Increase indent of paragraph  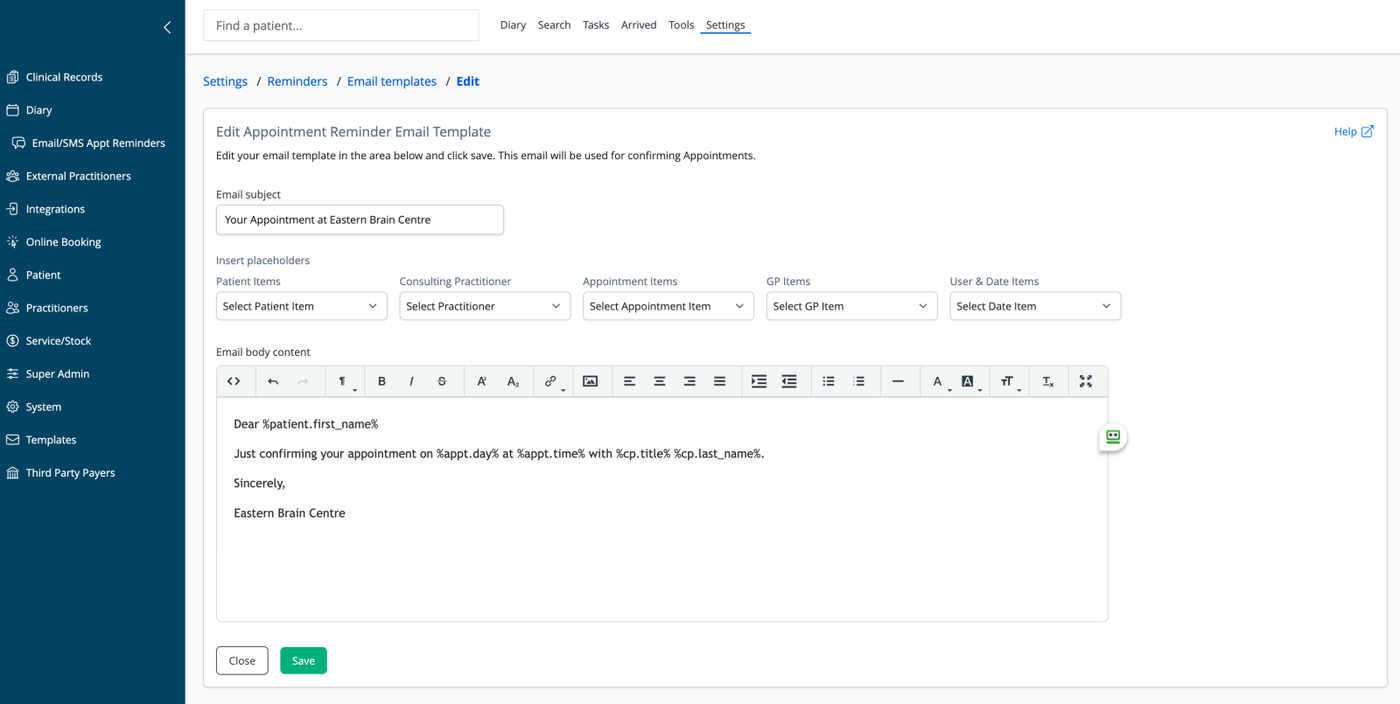(x=759, y=381)
